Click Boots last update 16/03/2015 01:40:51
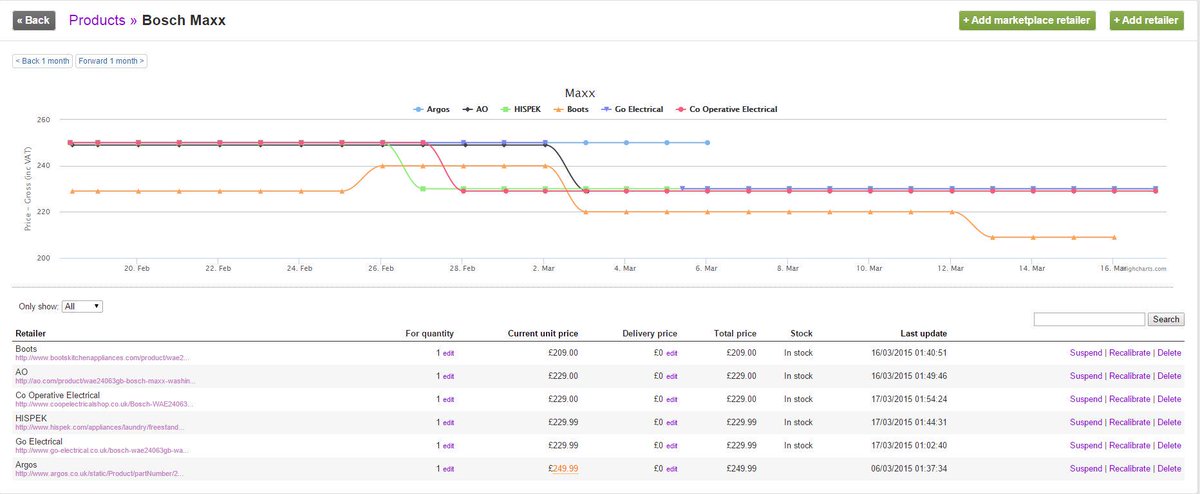 [x=908, y=352]
